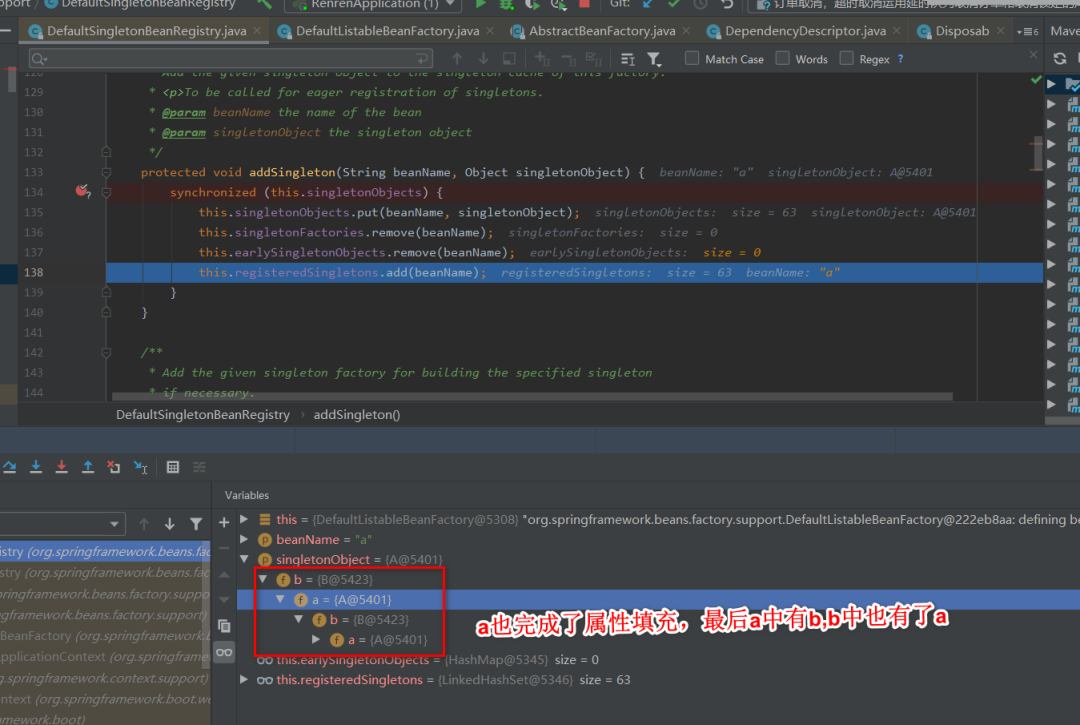Click Force Step Into red arrow icon
1080x725 pixels.
click(x=62, y=467)
